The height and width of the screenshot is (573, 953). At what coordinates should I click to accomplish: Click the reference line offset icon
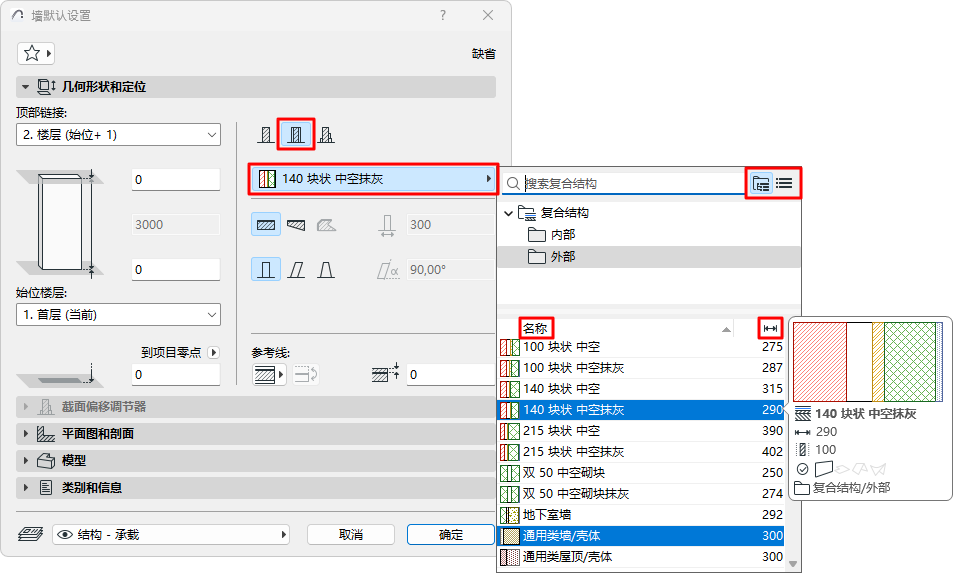(x=385, y=372)
